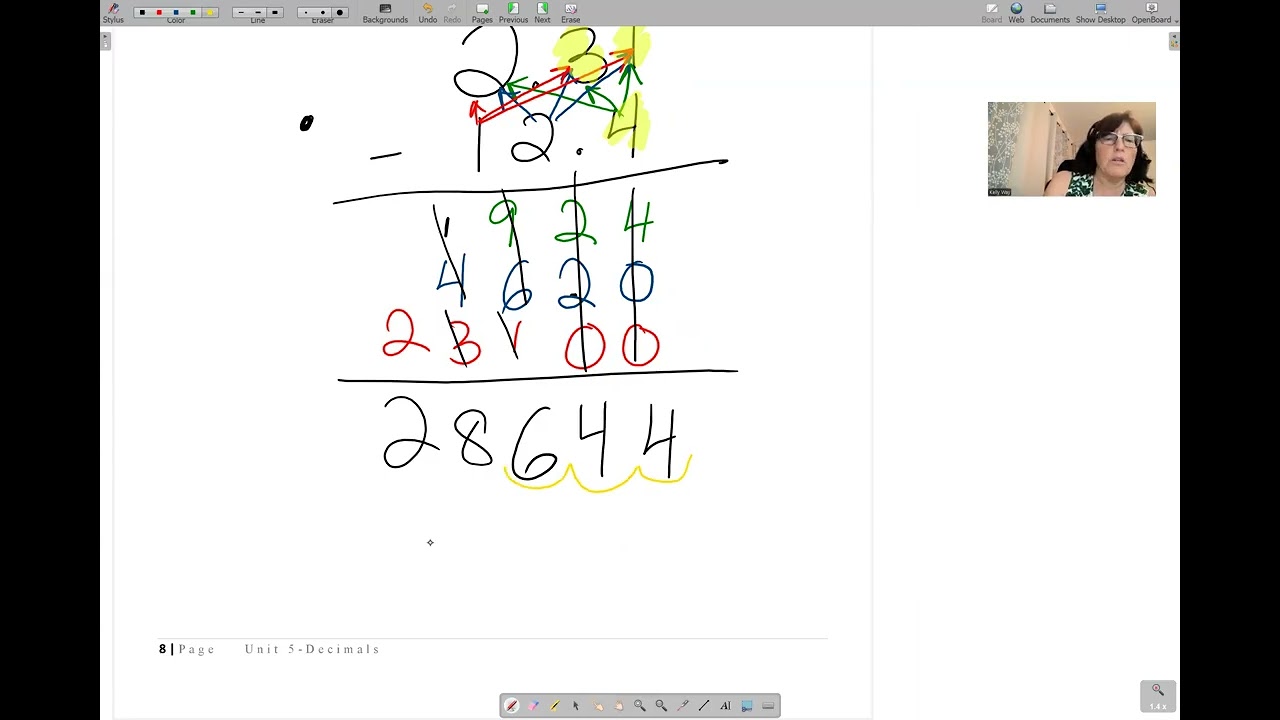Select the Capture screen area tool
1280x720 pixels.
click(x=746, y=706)
